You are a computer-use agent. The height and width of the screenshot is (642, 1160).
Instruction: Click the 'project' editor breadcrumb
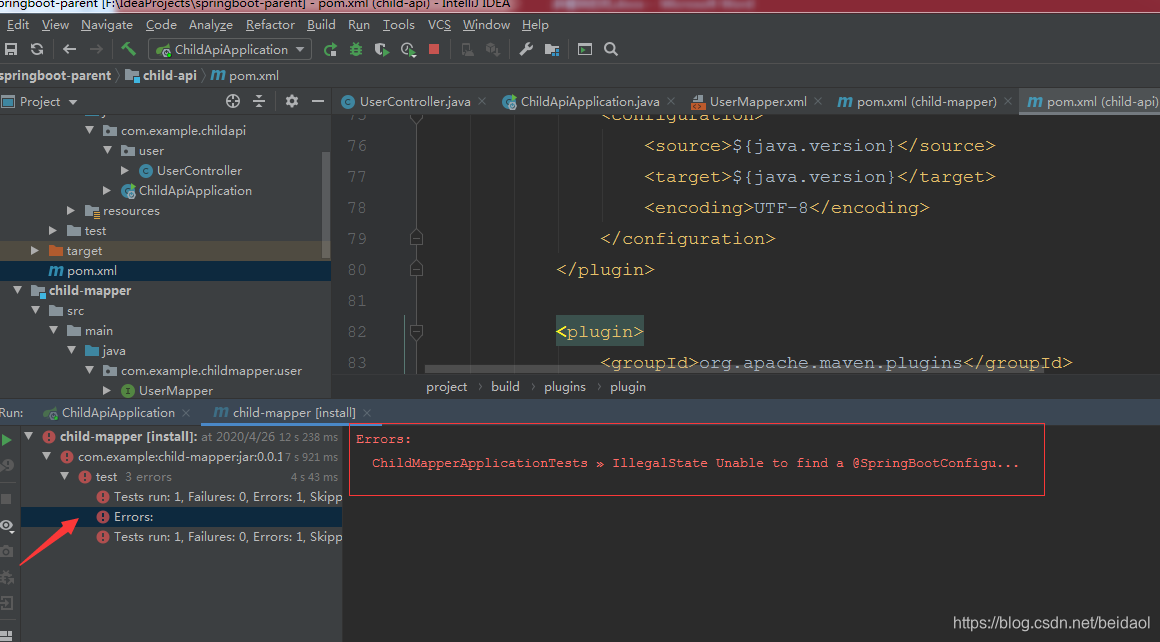coord(446,387)
